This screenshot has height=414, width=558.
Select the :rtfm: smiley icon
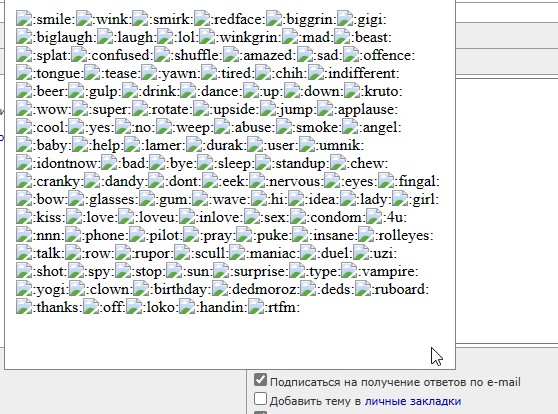tap(256, 307)
